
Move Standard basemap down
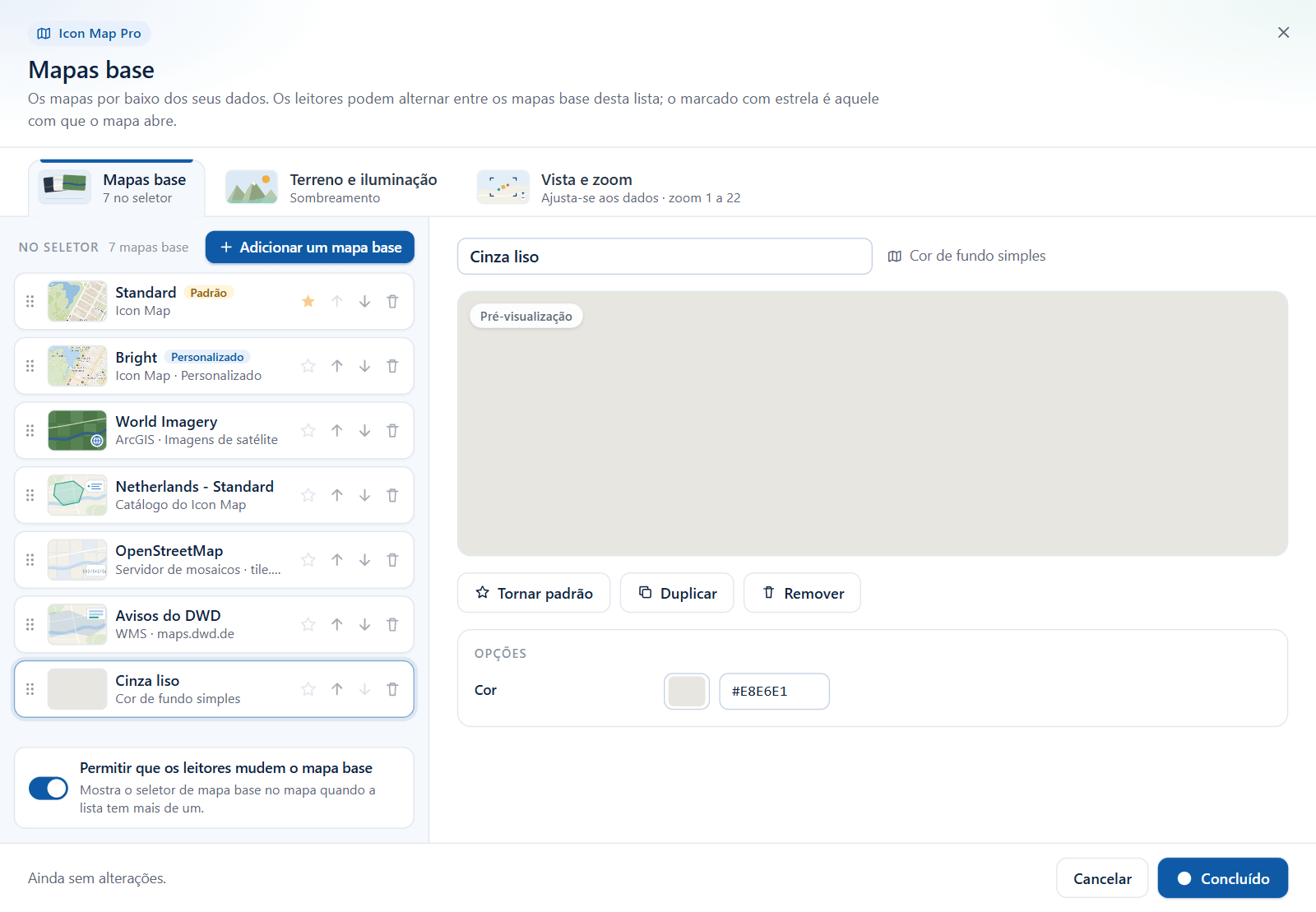click(364, 301)
